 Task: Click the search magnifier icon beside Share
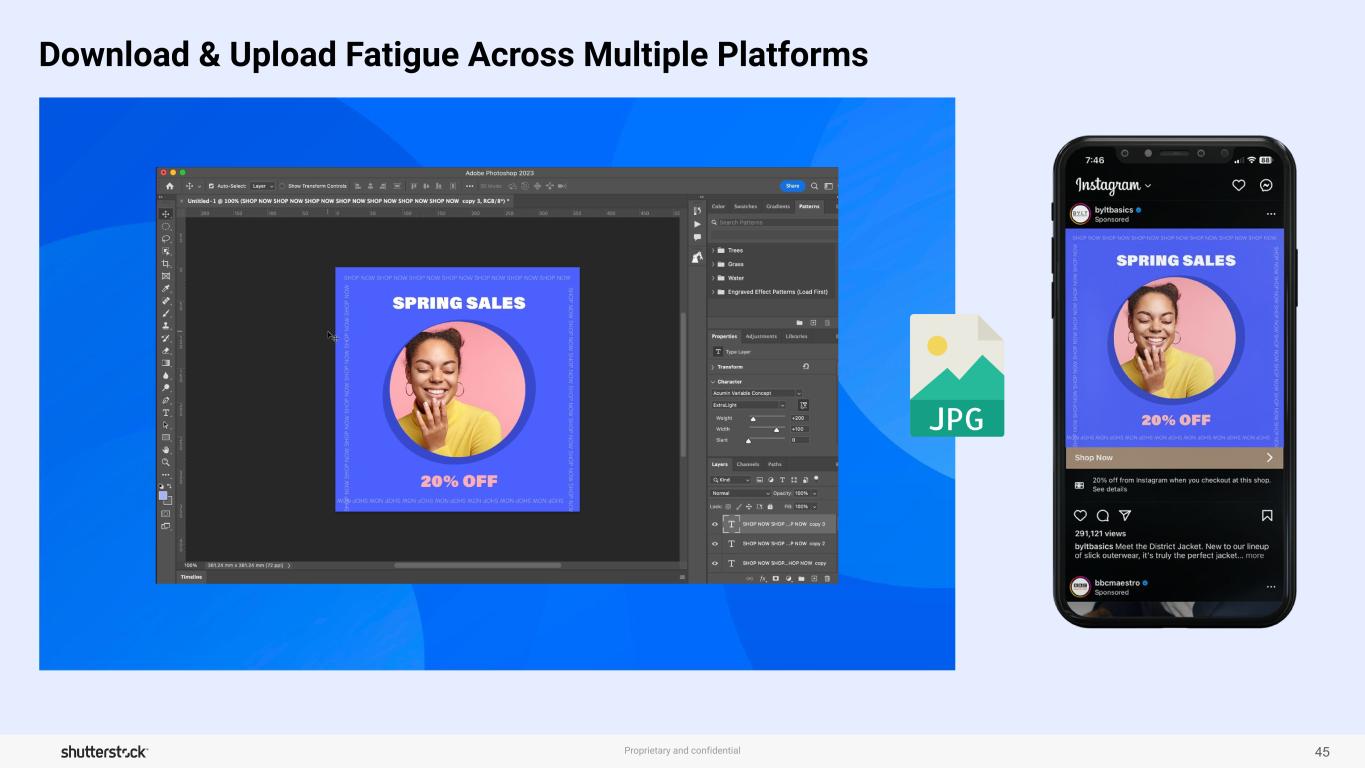pos(815,186)
